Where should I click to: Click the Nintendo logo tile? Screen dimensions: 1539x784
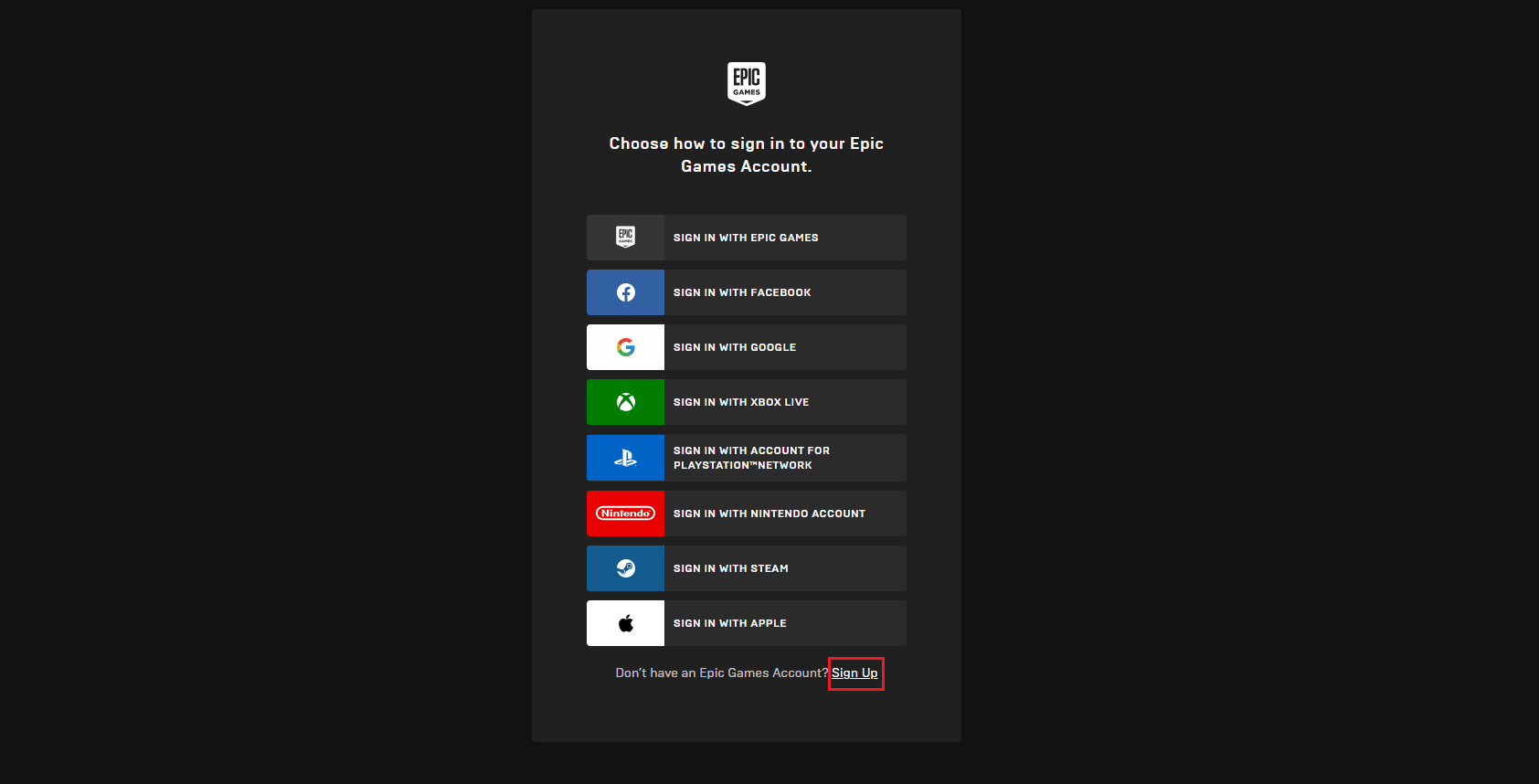(x=625, y=514)
